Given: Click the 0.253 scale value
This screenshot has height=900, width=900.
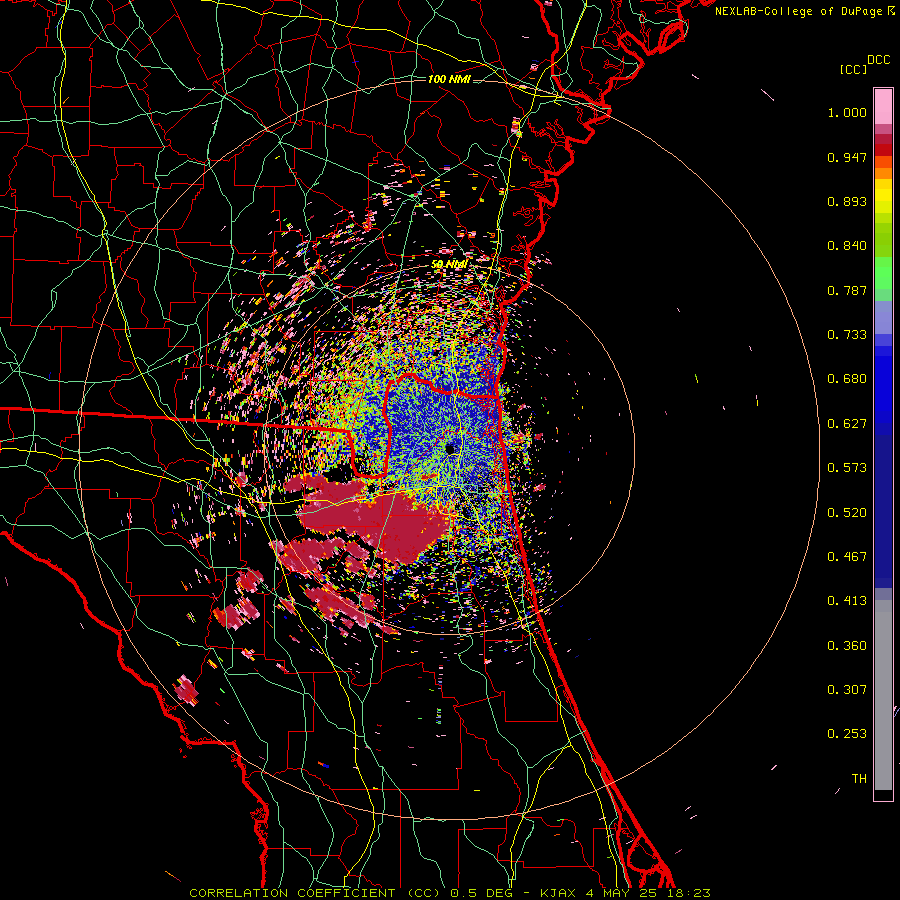Looking at the screenshot, I should point(847,734).
